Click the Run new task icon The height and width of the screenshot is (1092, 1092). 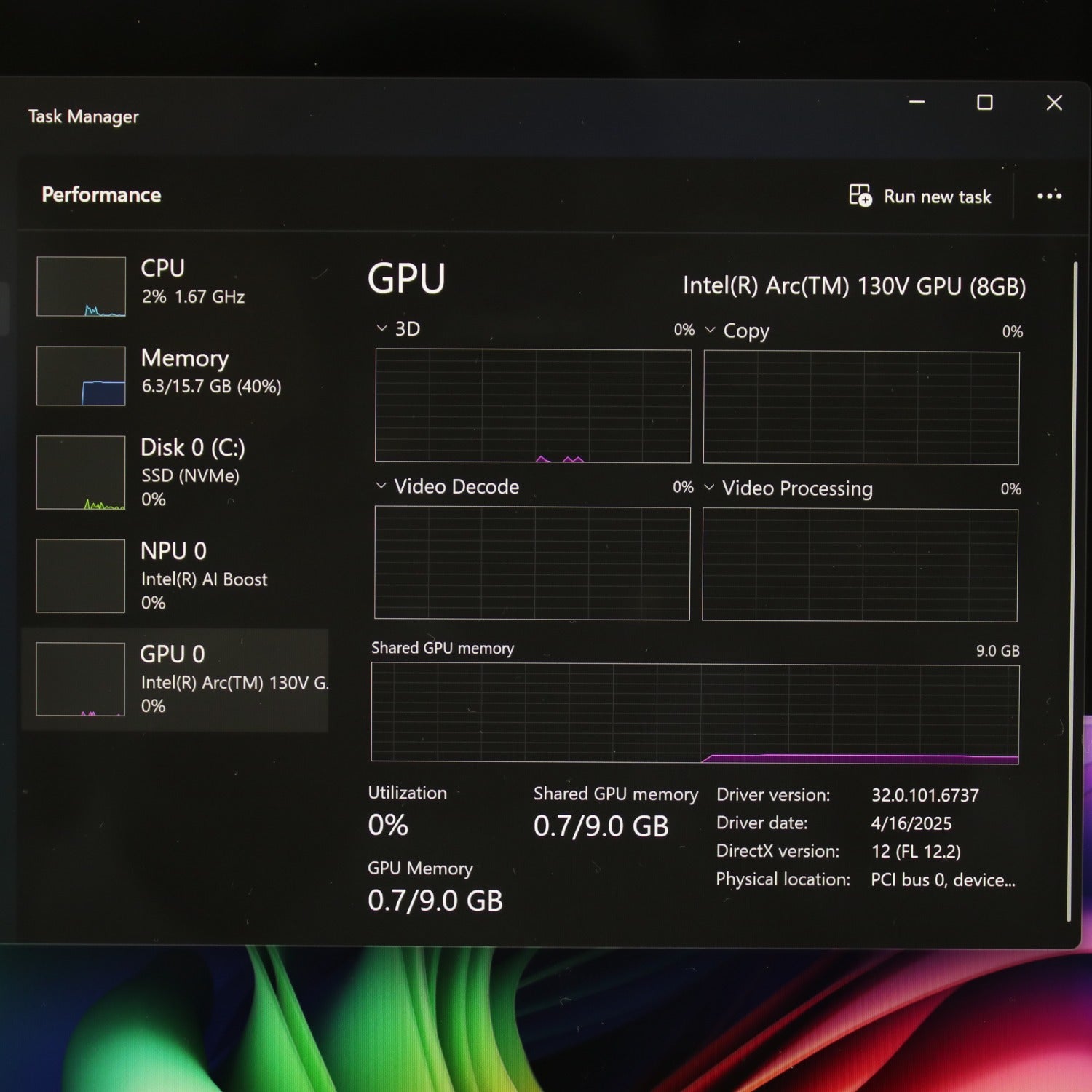(x=860, y=195)
